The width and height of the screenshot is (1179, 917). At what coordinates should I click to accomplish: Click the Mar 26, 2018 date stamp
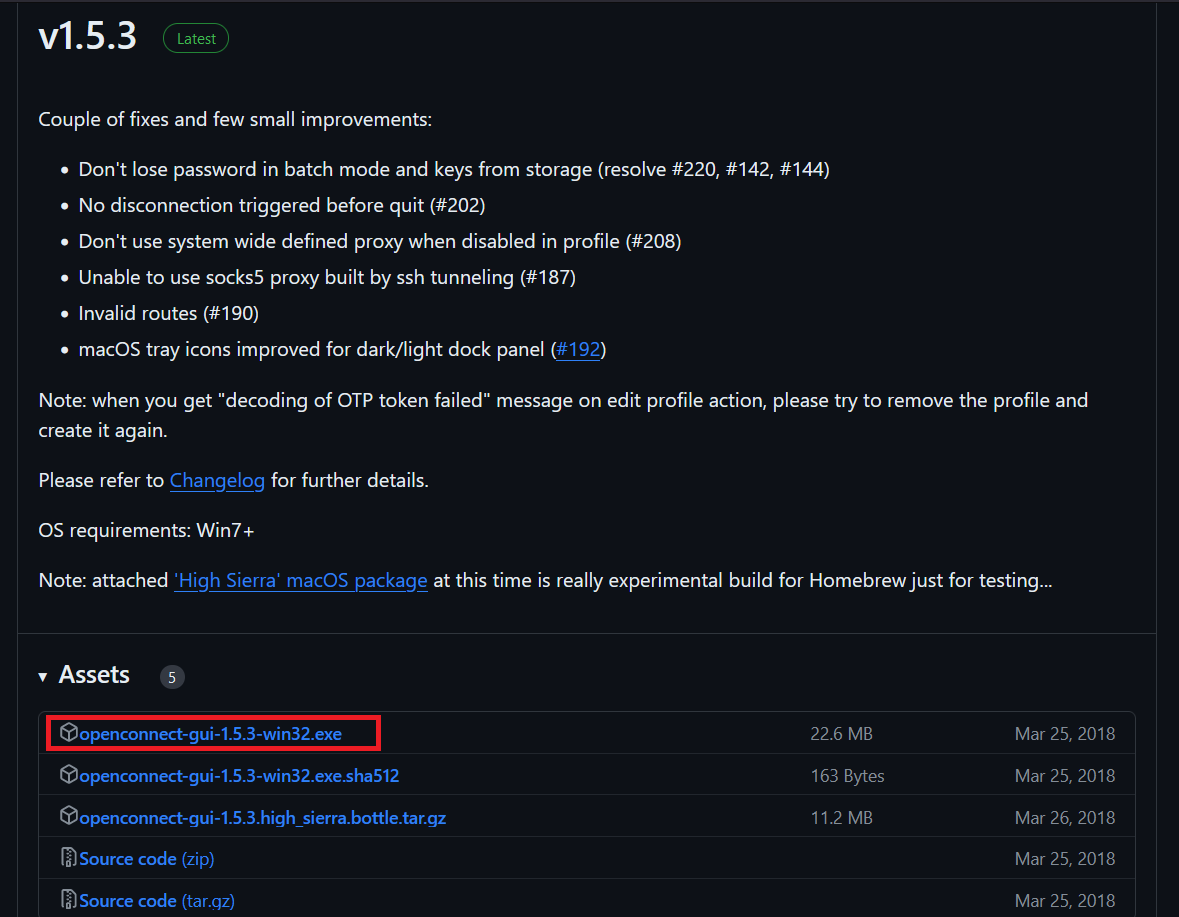[1065, 818]
